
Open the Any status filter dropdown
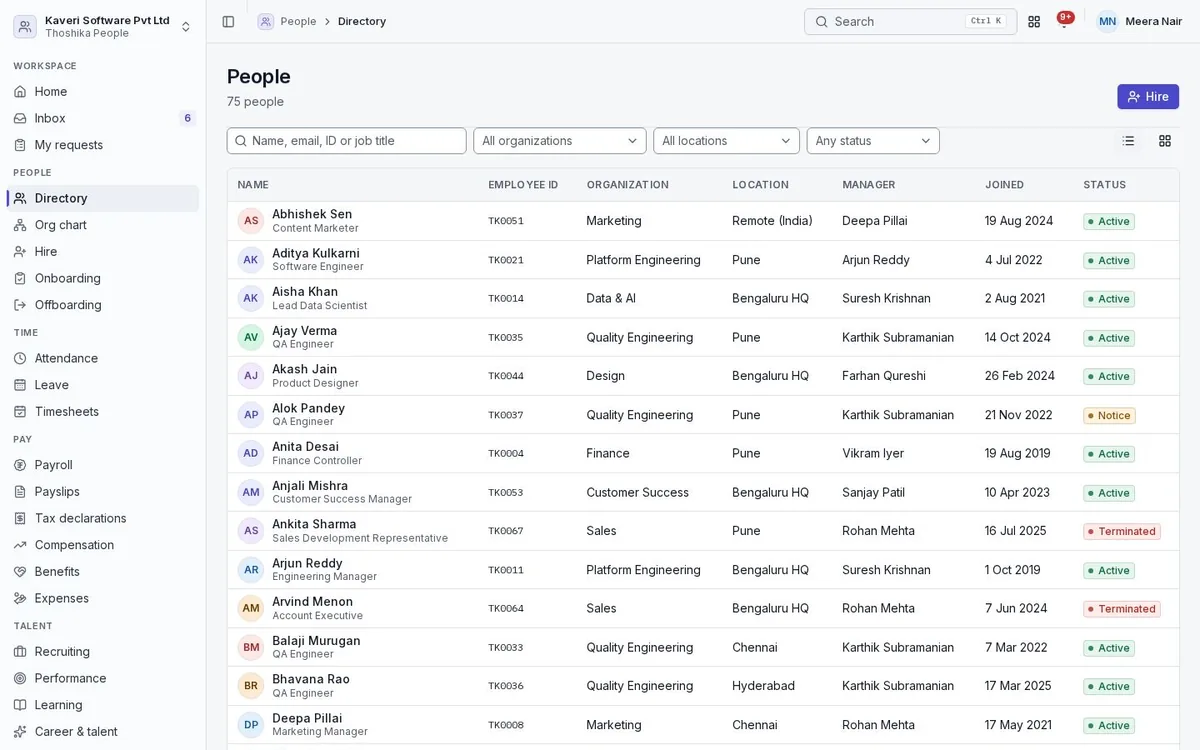873,141
